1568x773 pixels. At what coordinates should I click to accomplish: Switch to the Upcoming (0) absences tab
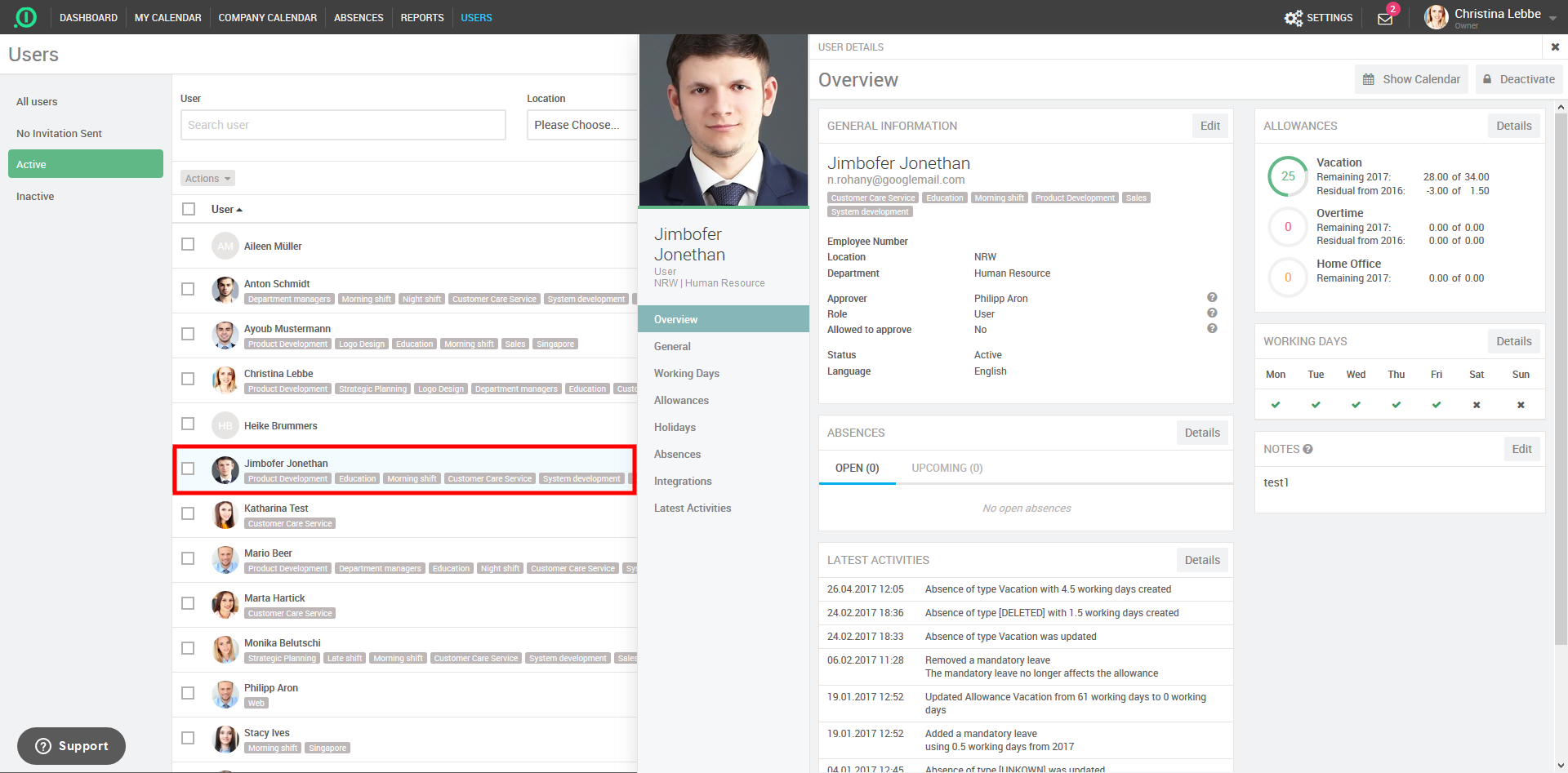point(947,469)
